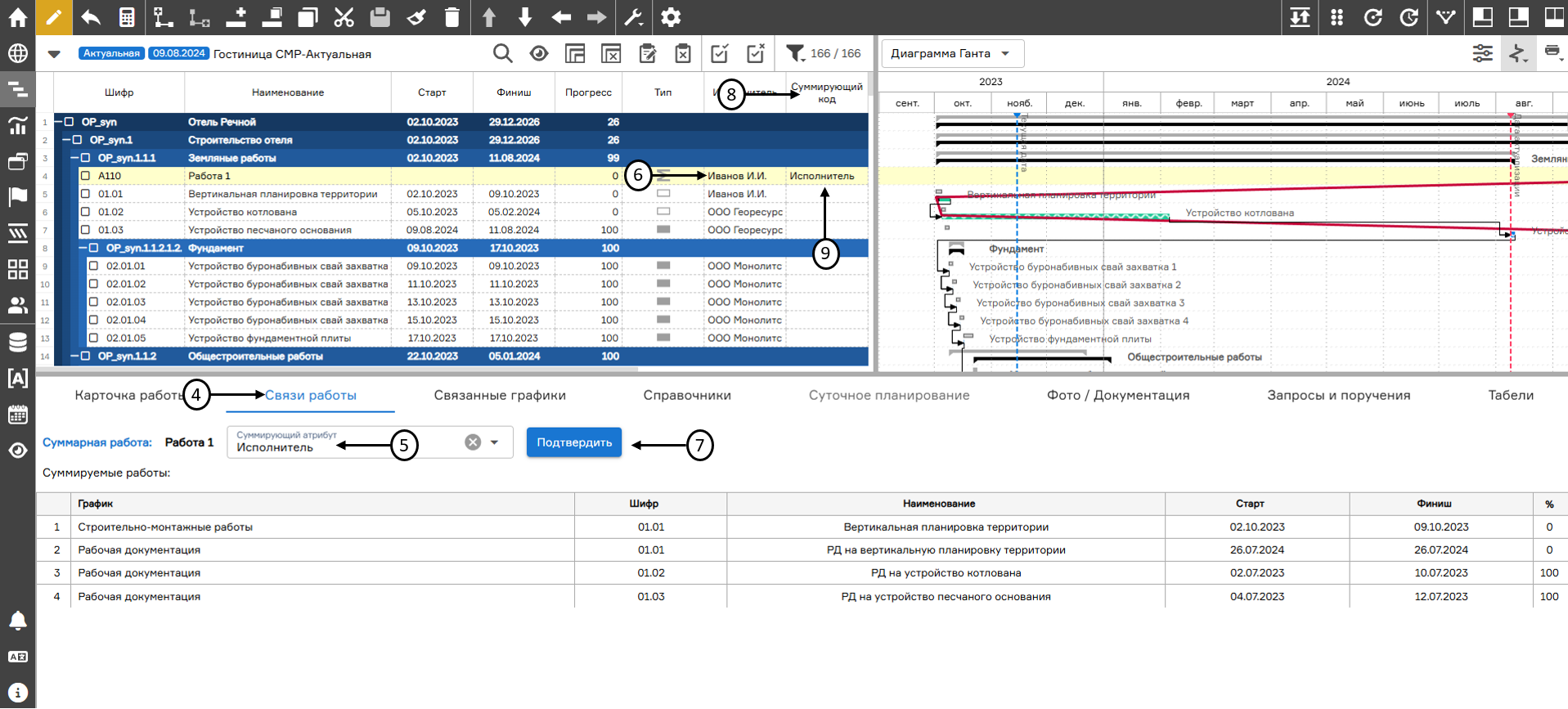This screenshot has height=709, width=1568.
Task: Click the wrench tools icon
Action: click(x=633, y=17)
